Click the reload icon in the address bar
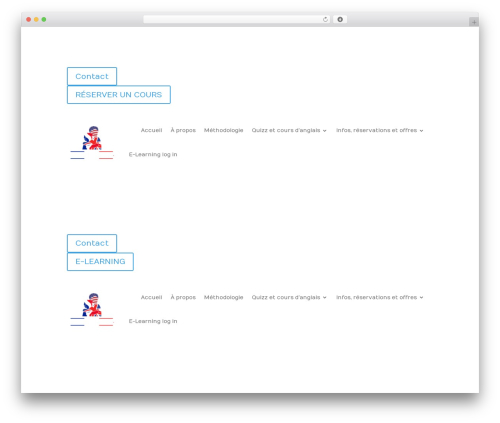Screen dimensions: 500x423 click(x=325, y=19)
